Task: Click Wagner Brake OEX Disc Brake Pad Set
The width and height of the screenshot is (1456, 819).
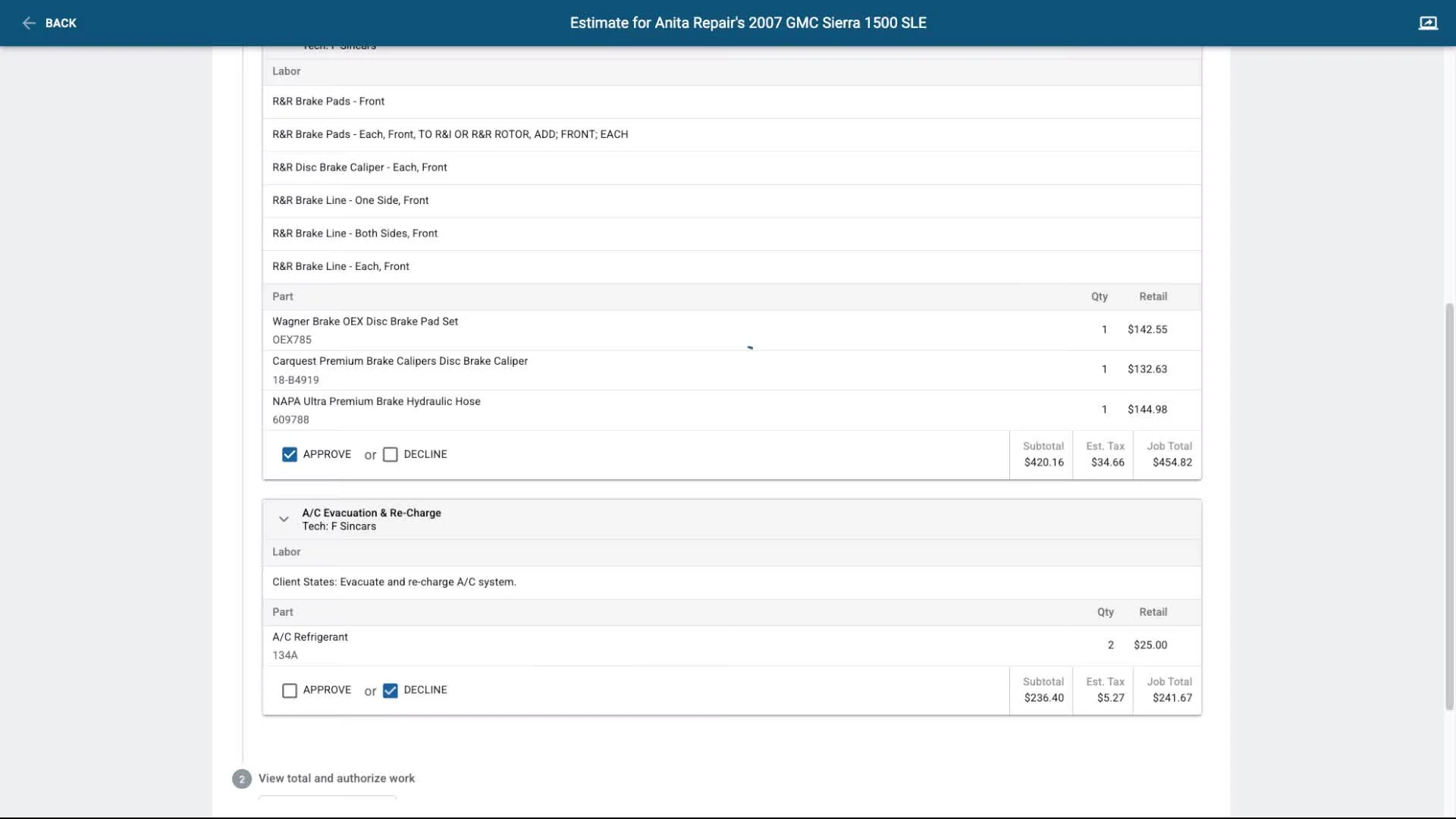Action: click(x=365, y=322)
